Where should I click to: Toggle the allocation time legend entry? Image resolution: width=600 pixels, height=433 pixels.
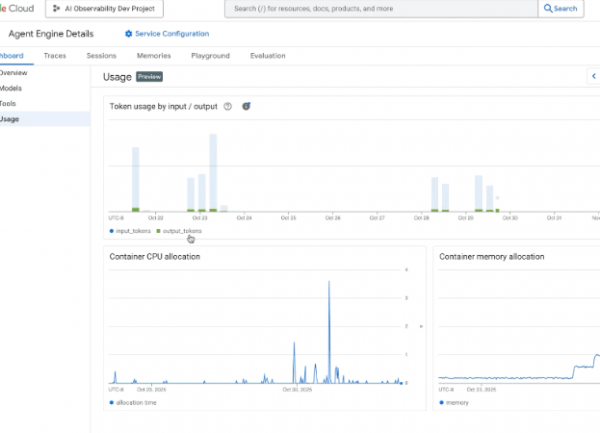pos(133,402)
